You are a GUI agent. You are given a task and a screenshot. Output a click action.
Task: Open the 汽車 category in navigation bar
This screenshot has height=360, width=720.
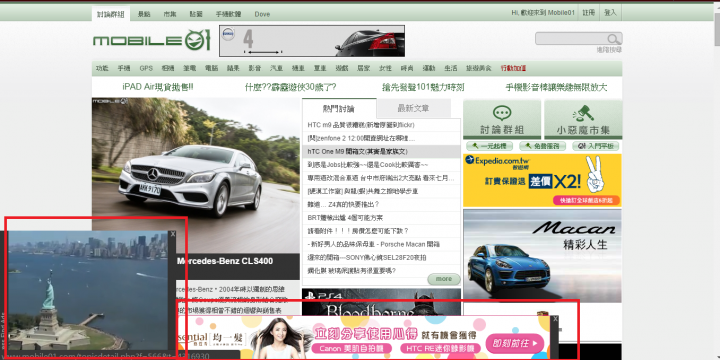(276, 68)
